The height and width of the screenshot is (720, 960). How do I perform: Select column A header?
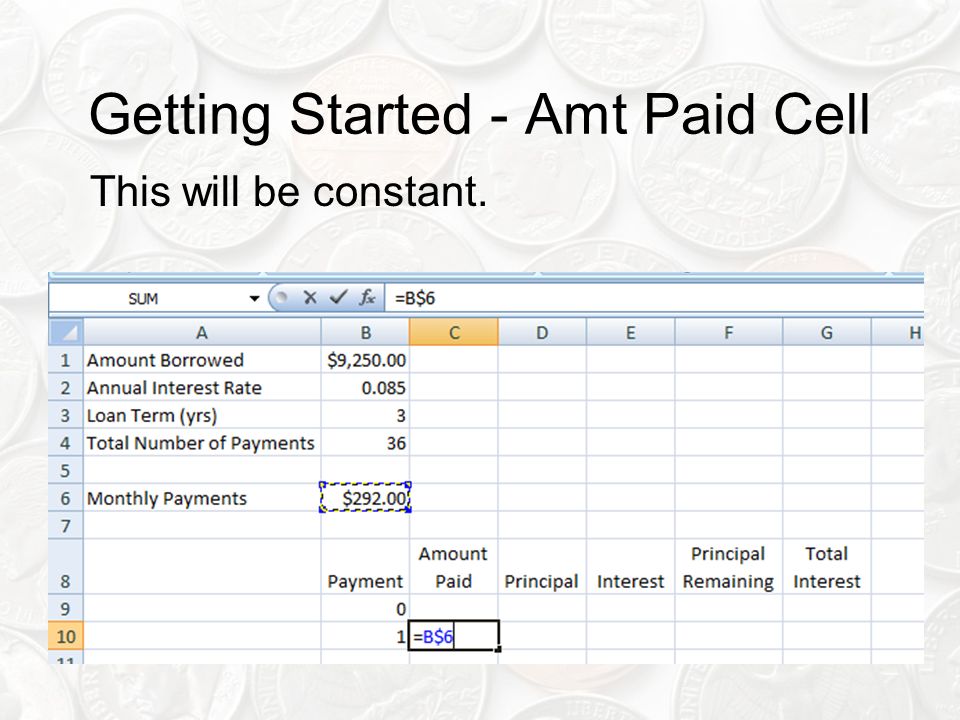coord(202,332)
